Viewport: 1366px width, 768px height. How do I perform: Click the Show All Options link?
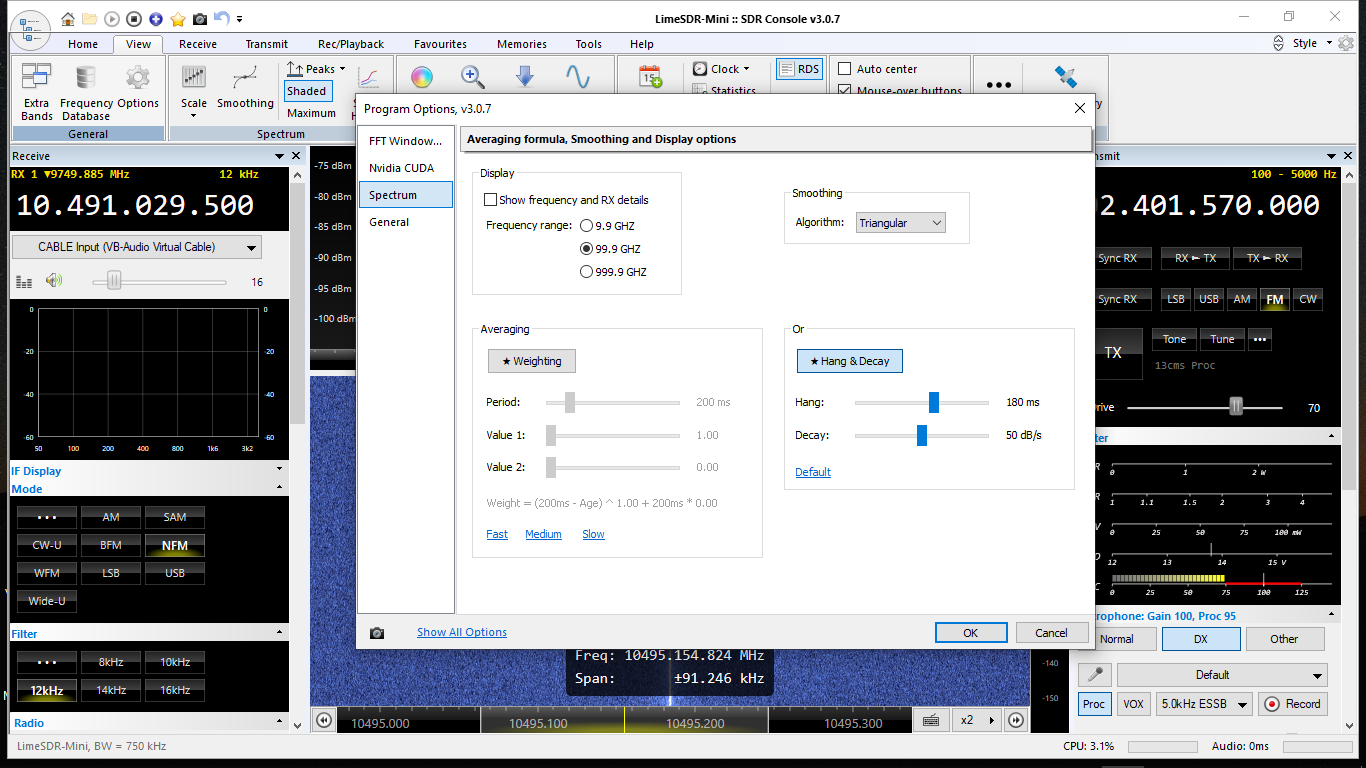click(462, 632)
